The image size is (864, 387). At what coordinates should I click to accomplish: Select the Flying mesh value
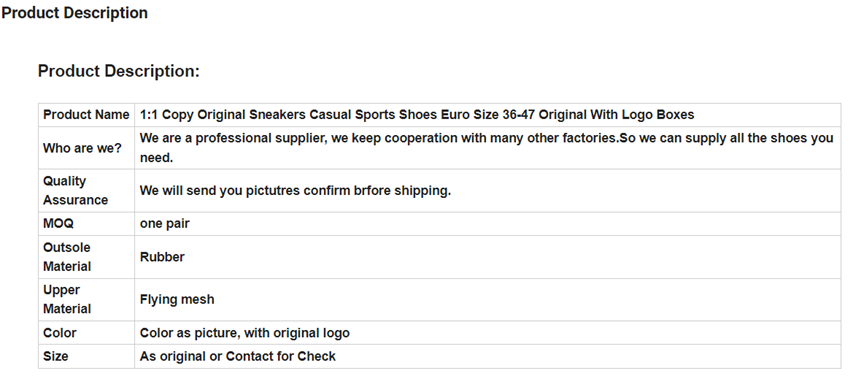point(177,299)
